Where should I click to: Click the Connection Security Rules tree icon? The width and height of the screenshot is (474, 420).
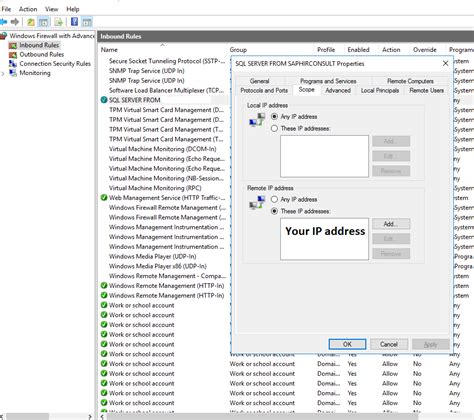13,63
